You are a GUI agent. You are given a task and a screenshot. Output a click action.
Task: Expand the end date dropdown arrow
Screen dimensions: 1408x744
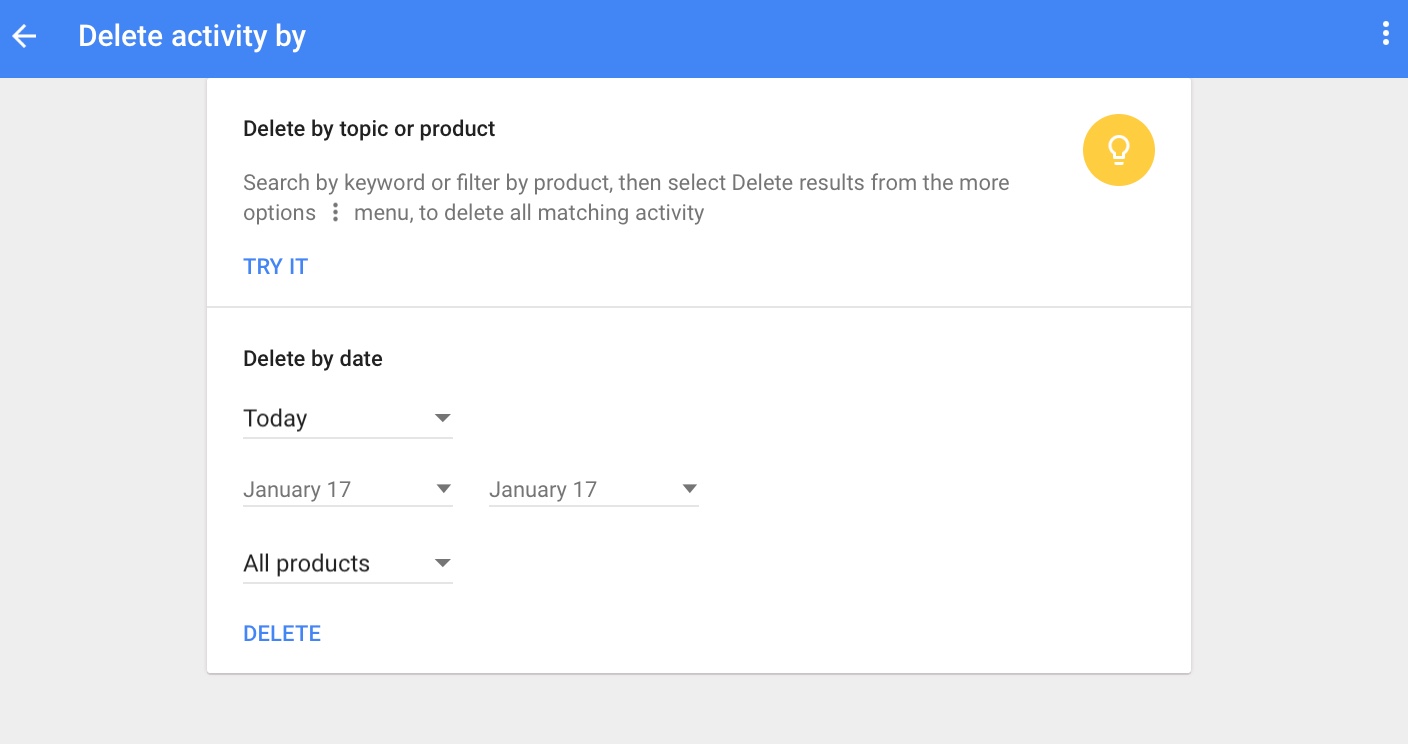(x=689, y=489)
